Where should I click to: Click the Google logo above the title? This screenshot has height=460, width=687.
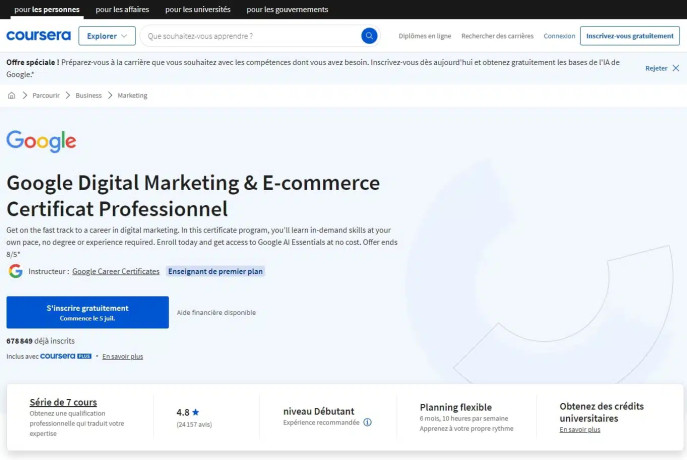point(41,141)
